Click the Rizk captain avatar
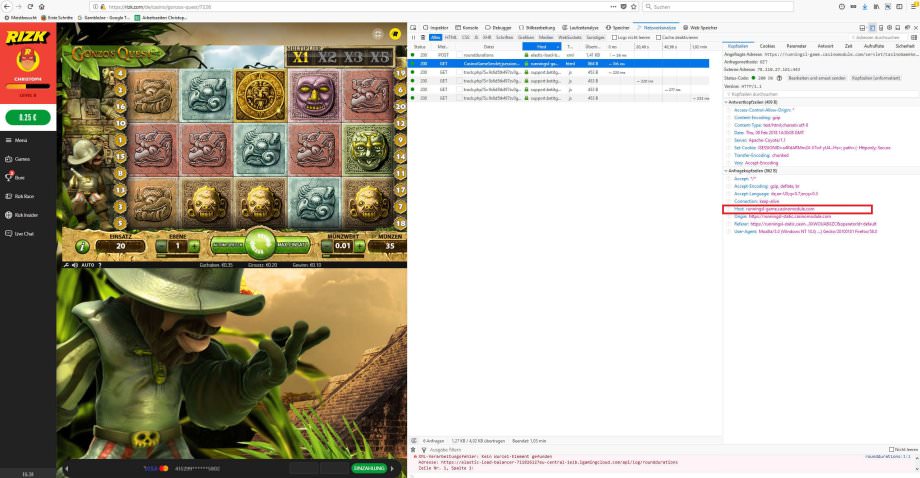 28,60
